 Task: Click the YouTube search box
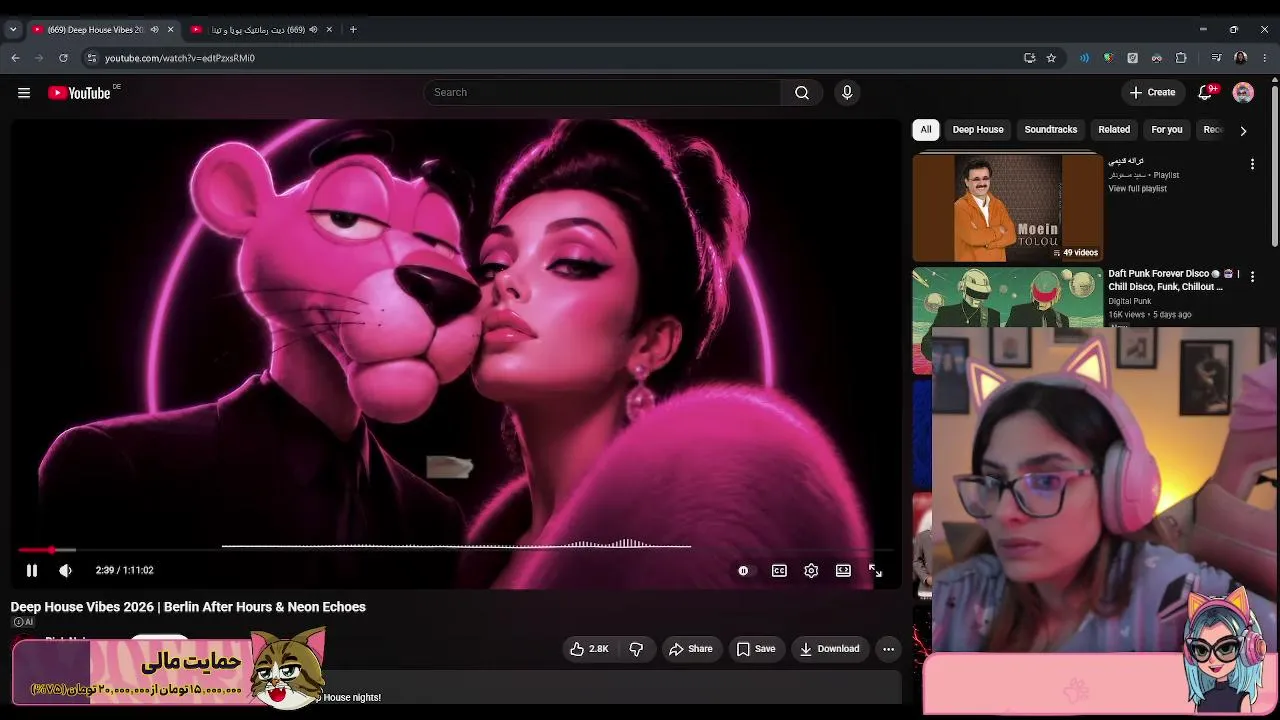(x=602, y=93)
